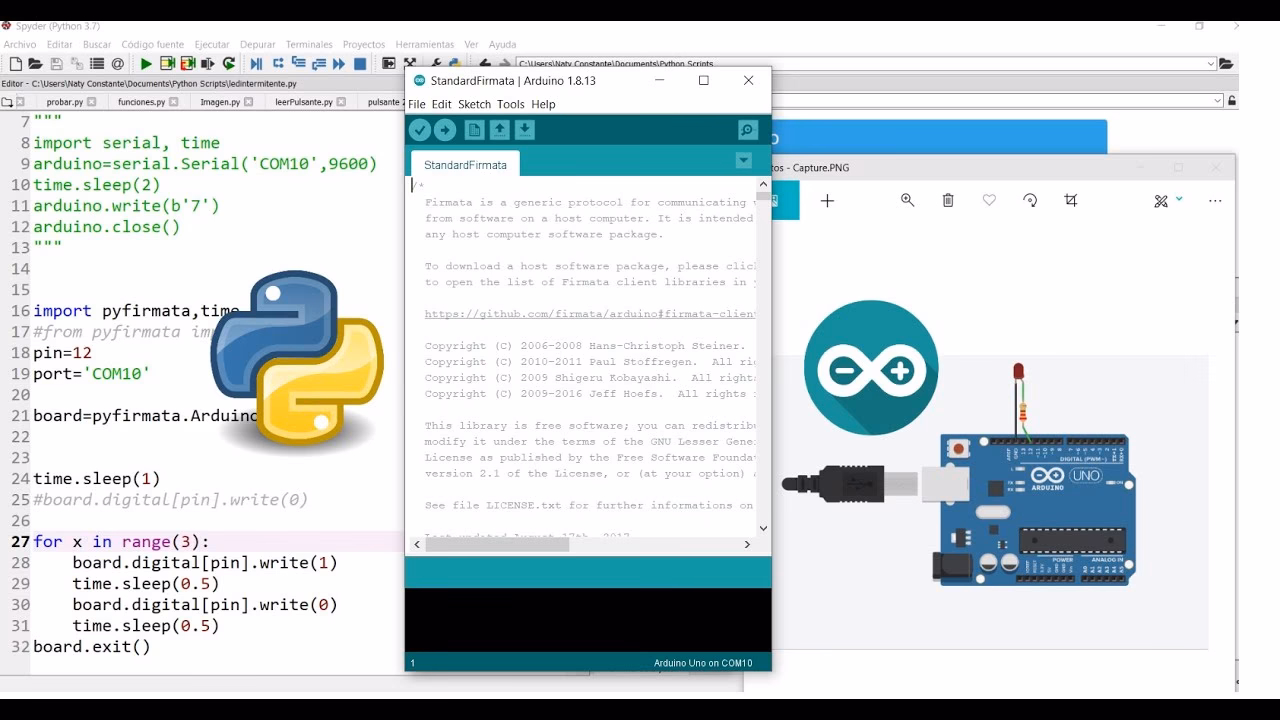The image size is (1280, 720).
Task: Open the Arduino Serial Monitor
Action: 747,129
